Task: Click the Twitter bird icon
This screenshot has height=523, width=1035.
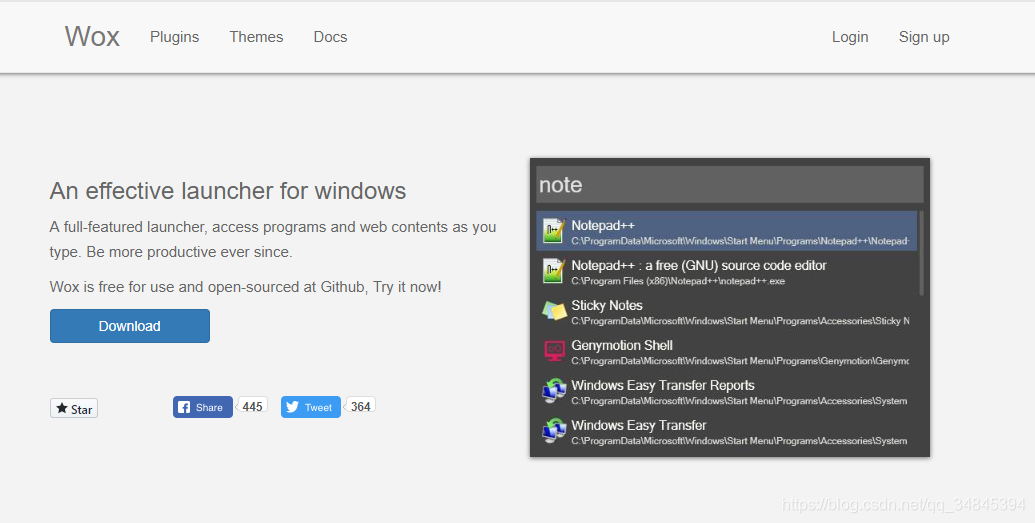Action: [x=292, y=407]
